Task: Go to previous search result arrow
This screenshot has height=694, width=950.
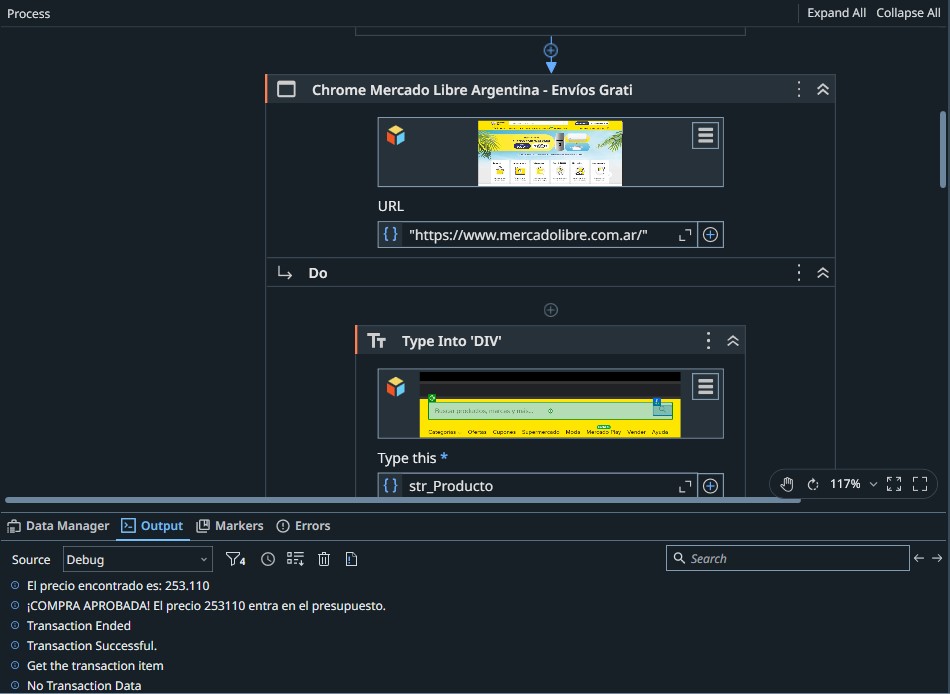Action: tap(919, 558)
